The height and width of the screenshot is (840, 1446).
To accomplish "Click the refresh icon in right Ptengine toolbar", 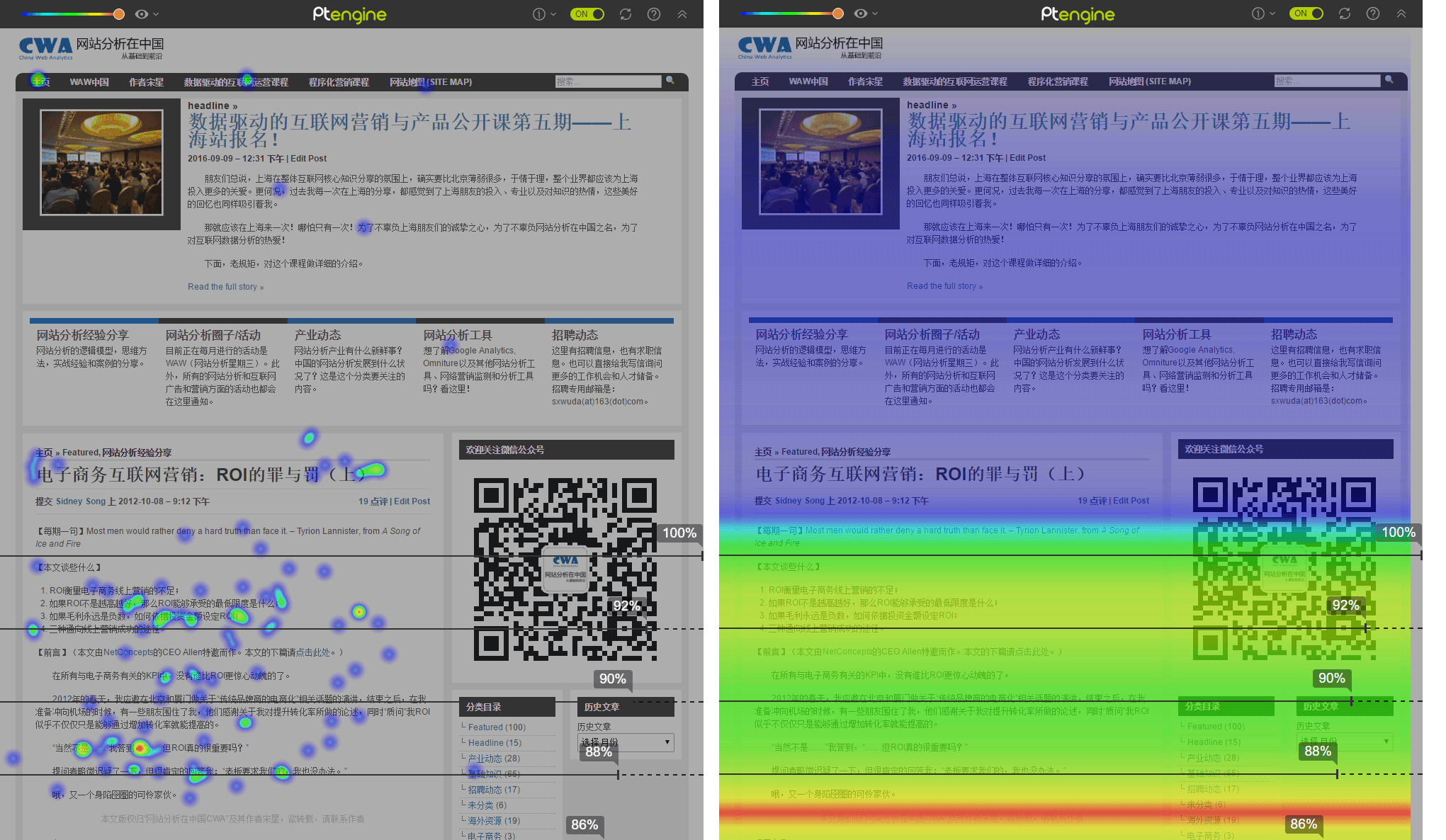I will pyautogui.click(x=1344, y=13).
